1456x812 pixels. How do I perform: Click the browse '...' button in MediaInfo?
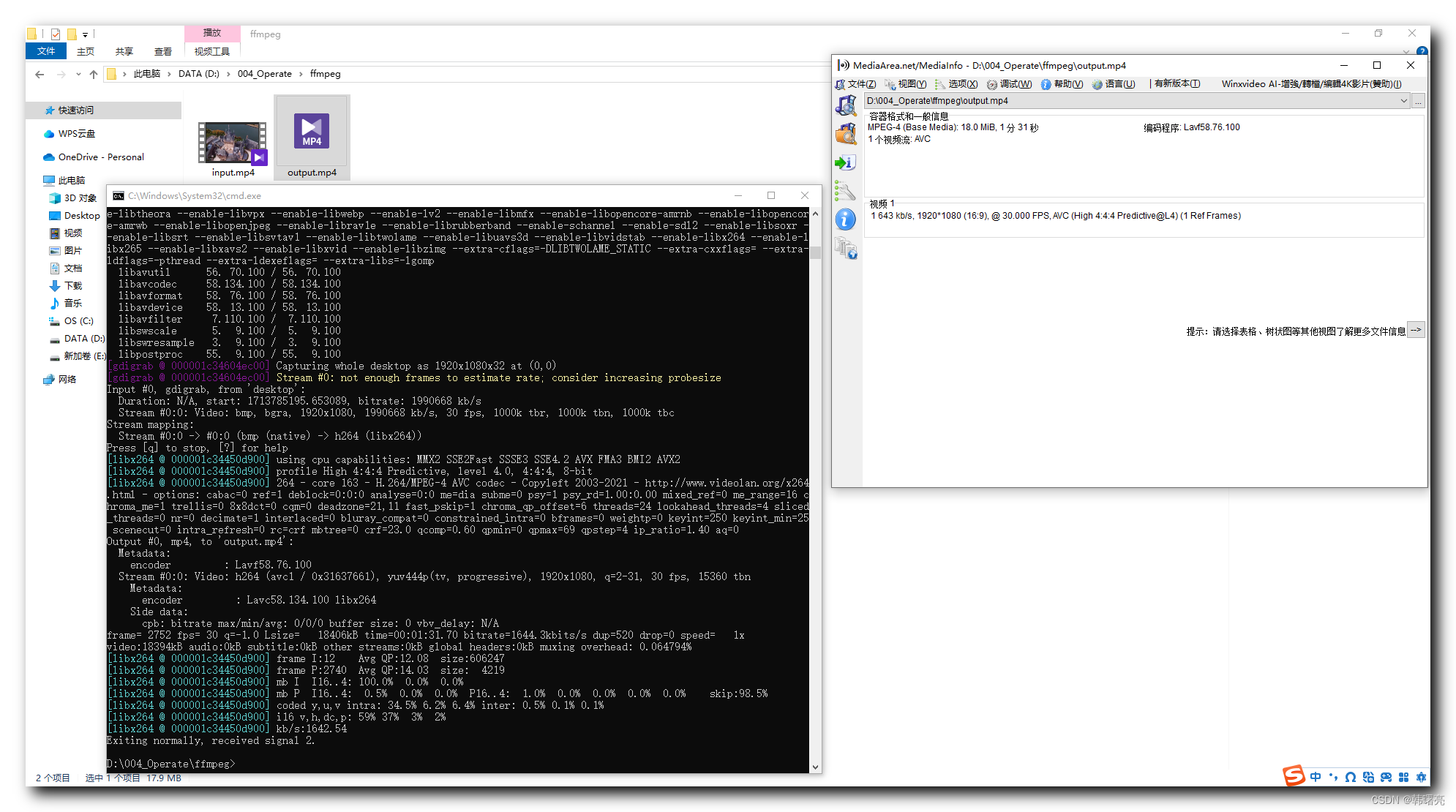point(1418,101)
